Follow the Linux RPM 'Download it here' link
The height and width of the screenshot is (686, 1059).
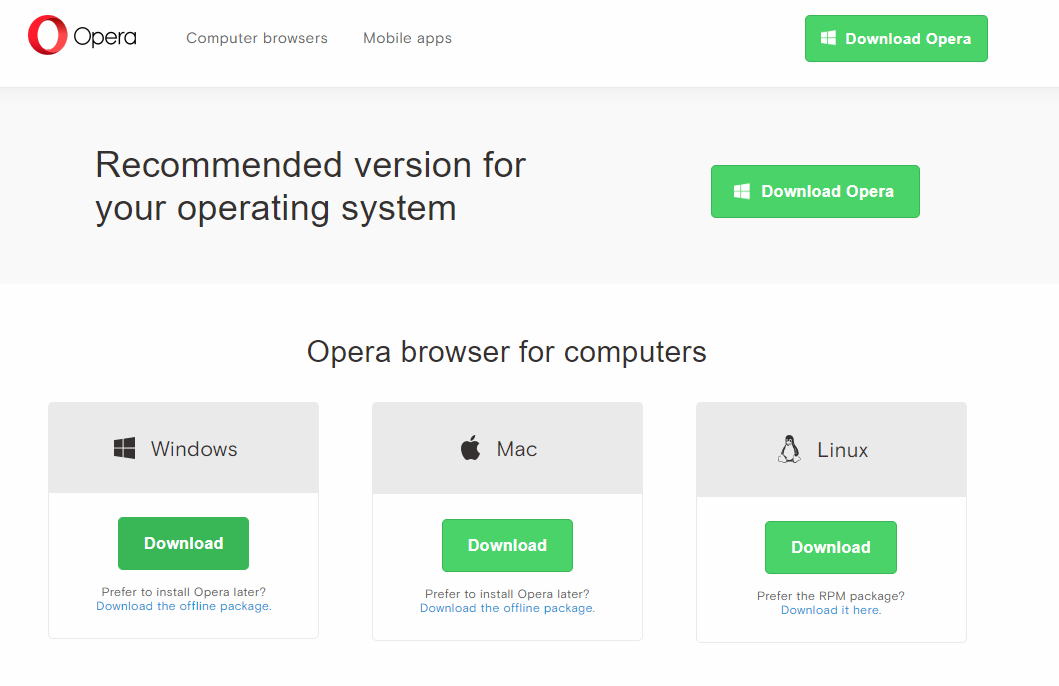tap(830, 610)
